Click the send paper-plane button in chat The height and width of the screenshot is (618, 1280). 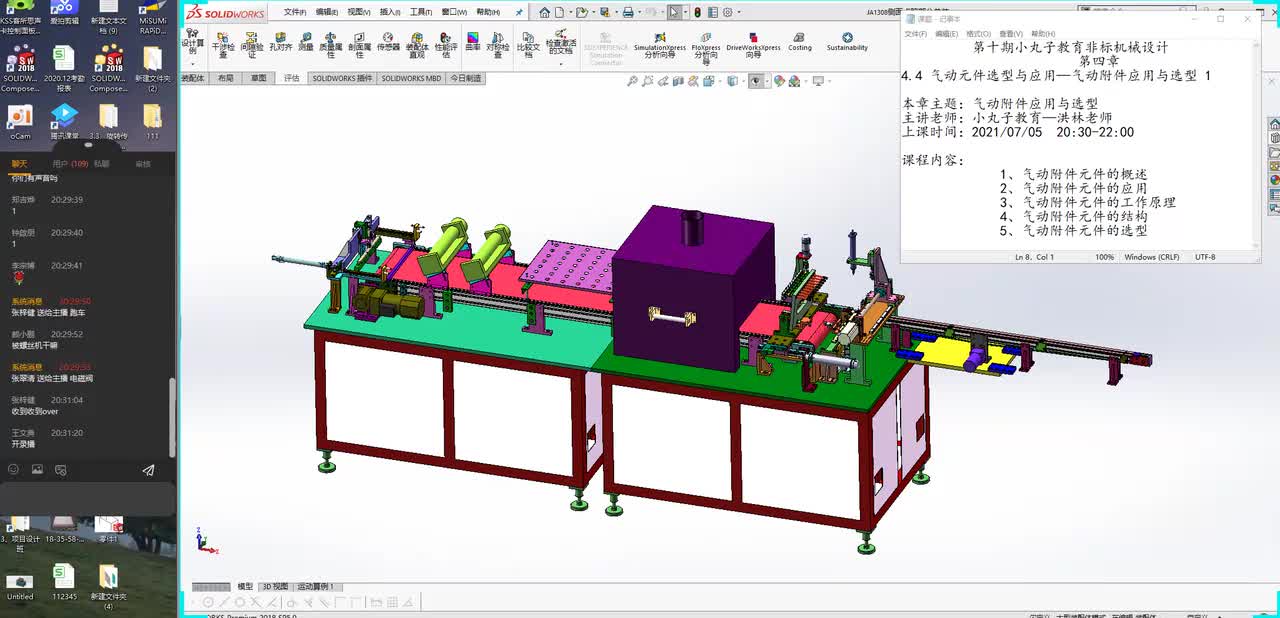148,469
